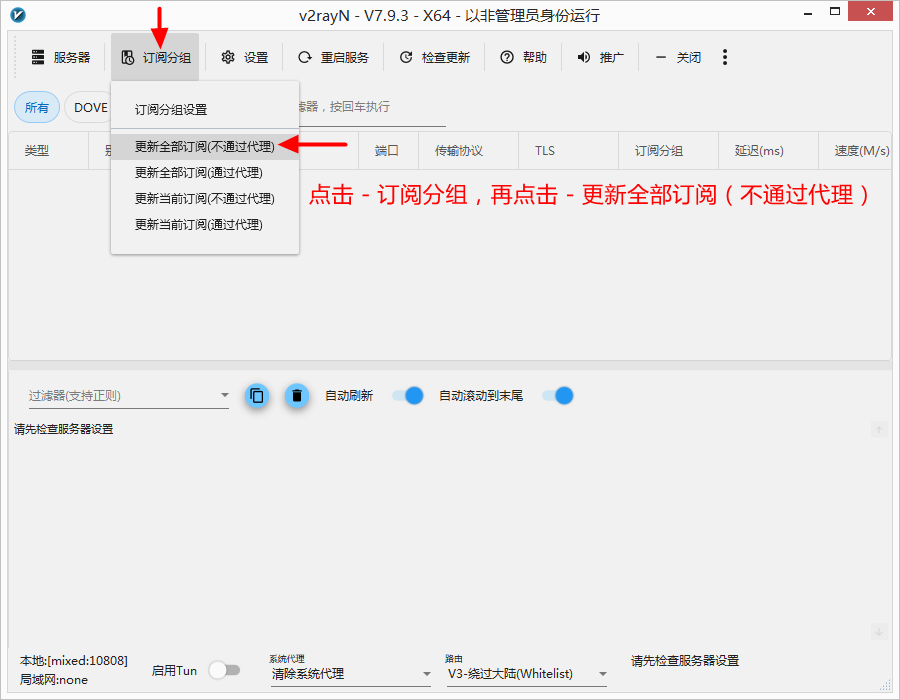Clear log with trash icon
Viewport: 900px width, 700px height.
(297, 396)
